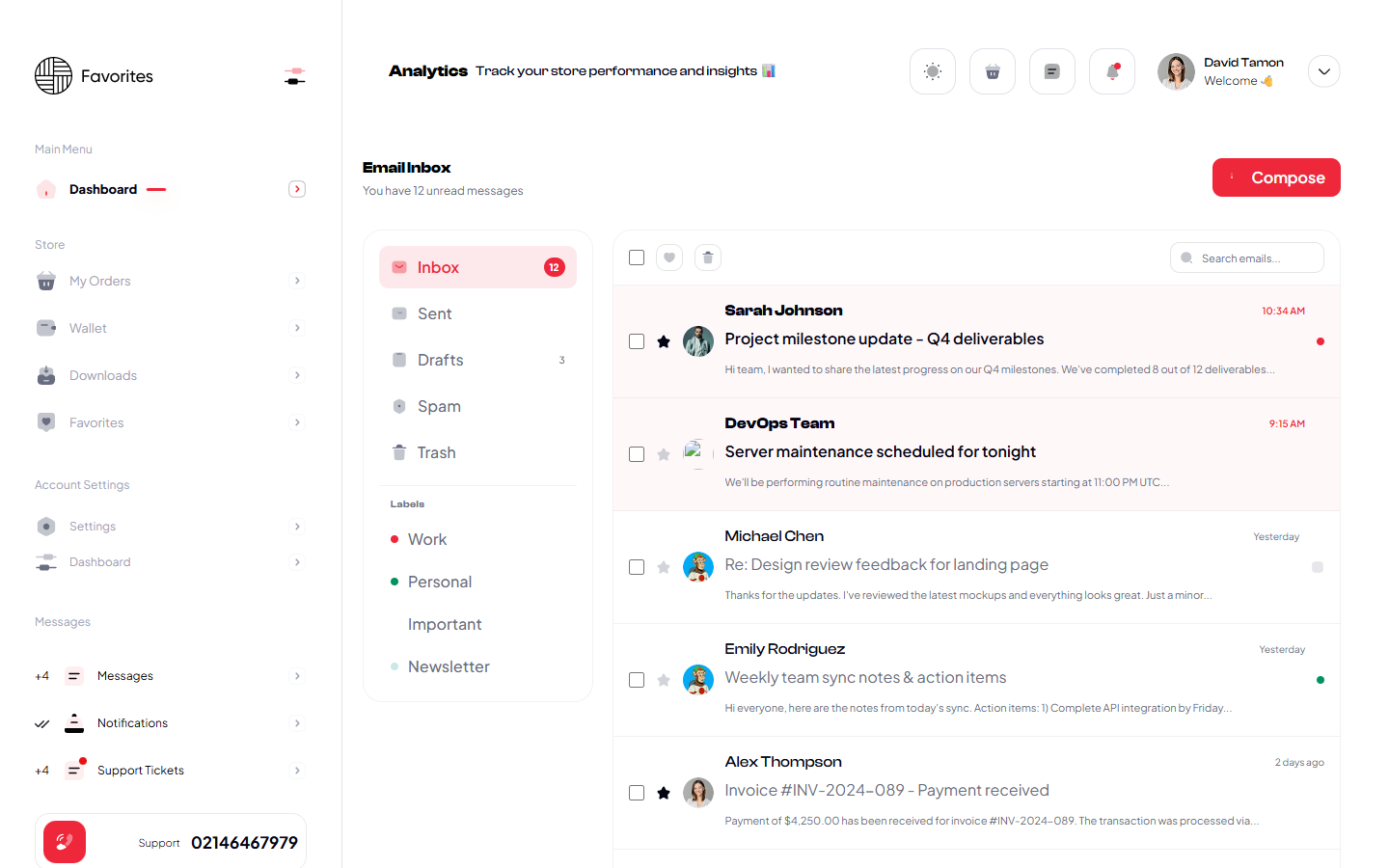Filter by the red Work label
This screenshot has width=1389, height=868.
pos(426,539)
